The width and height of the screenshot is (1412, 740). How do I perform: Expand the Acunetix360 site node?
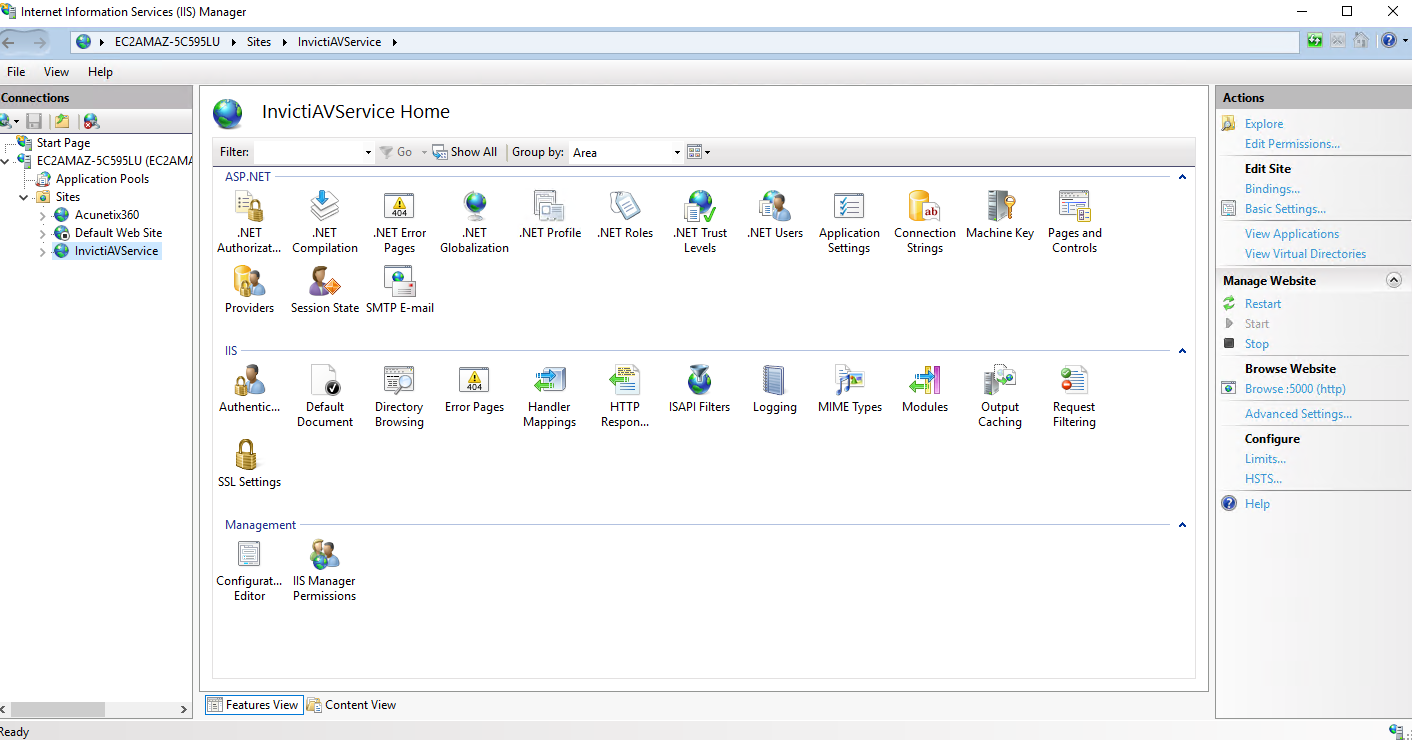[42, 215]
